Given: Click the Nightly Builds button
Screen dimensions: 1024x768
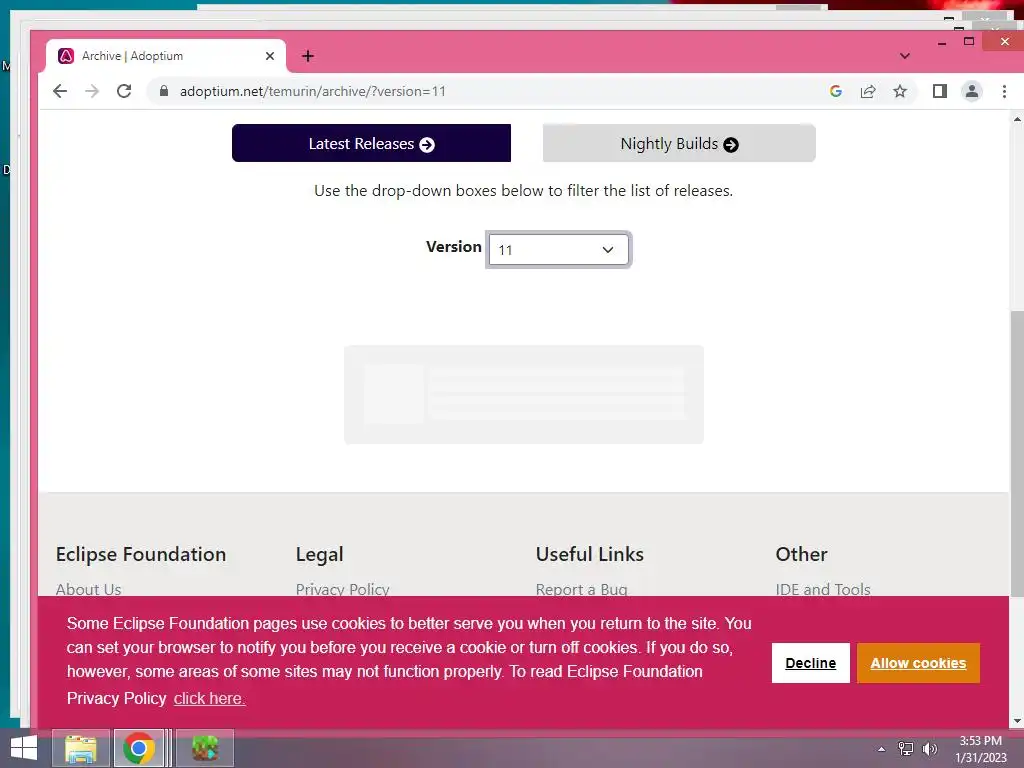Looking at the screenshot, I should [679, 143].
